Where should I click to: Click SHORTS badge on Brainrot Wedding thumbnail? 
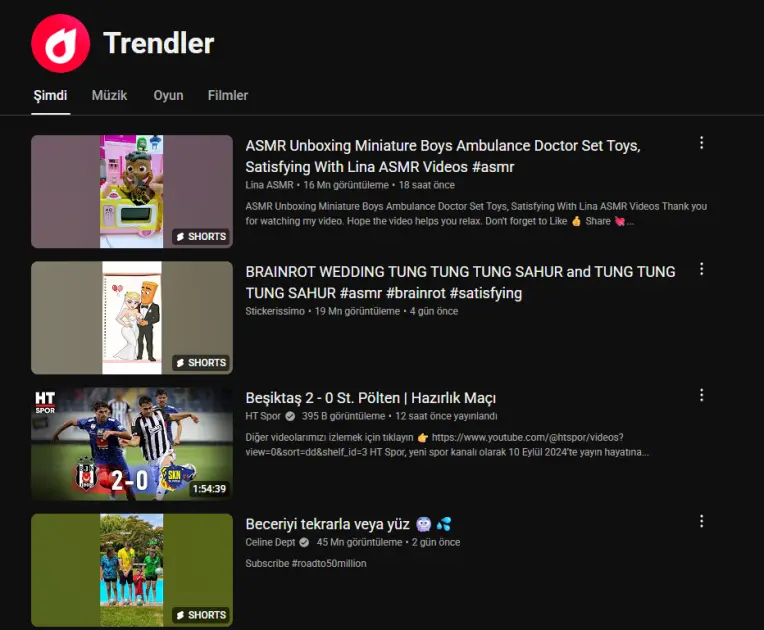tap(201, 363)
